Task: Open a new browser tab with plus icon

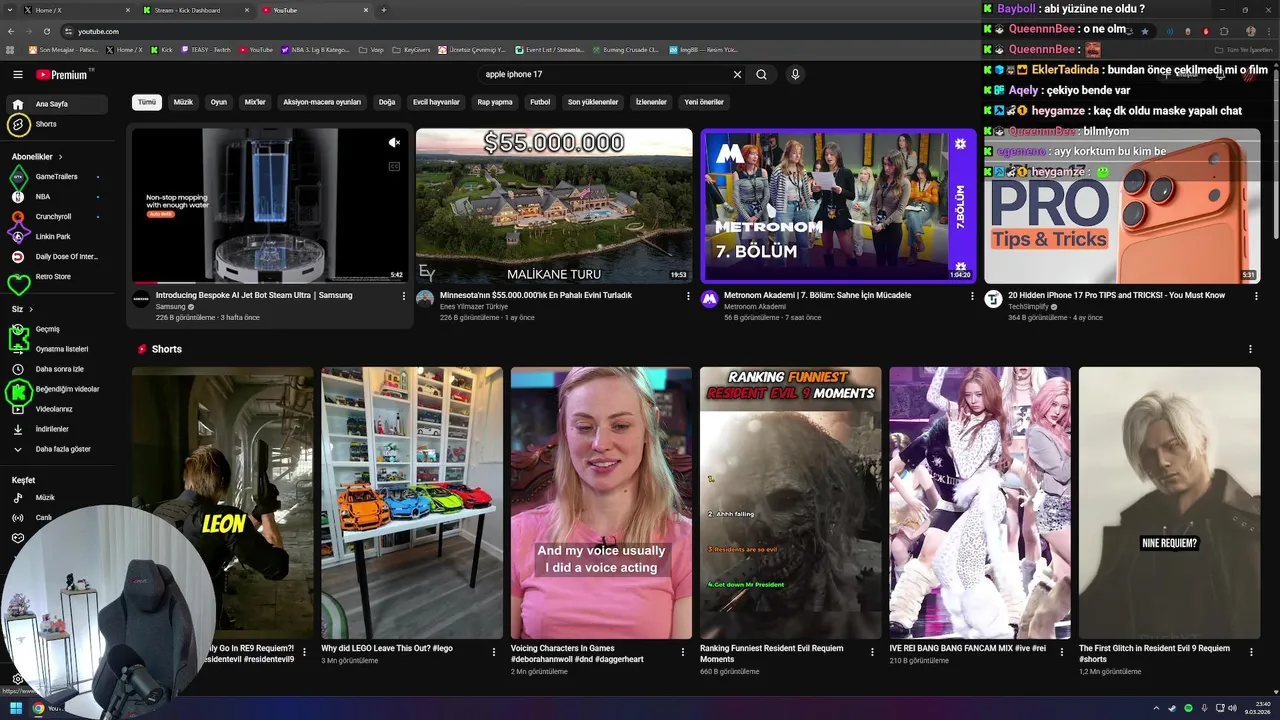Action: 384,10
